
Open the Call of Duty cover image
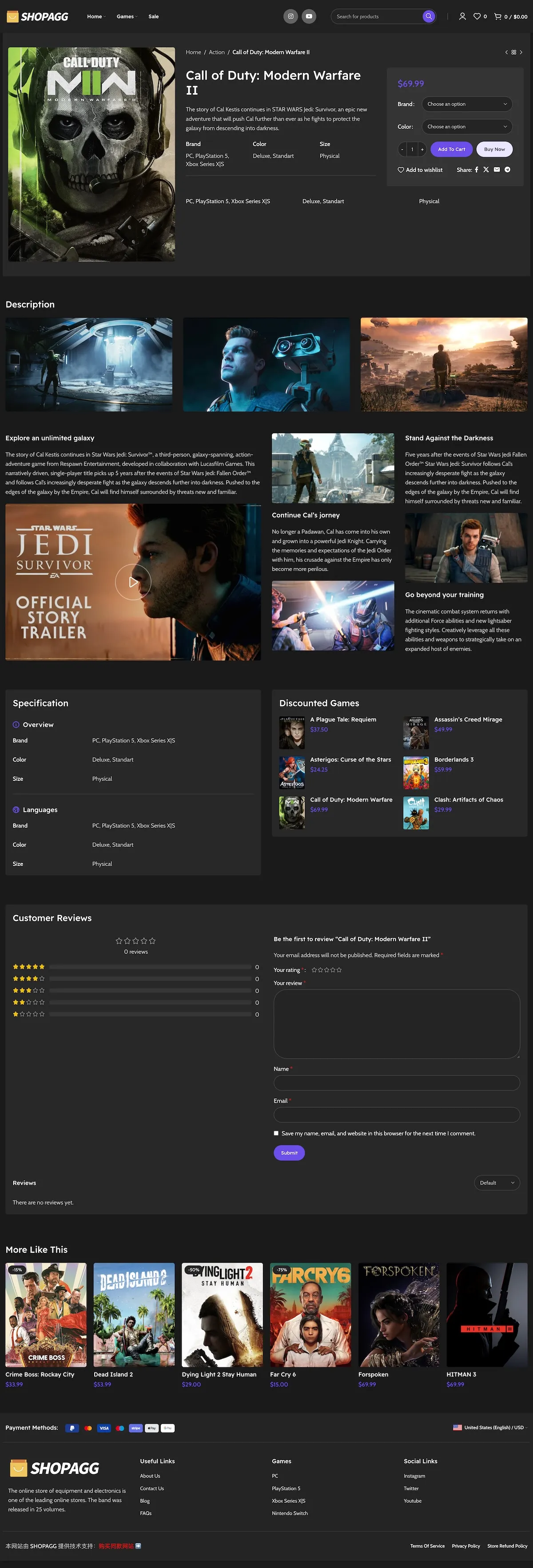tap(91, 155)
